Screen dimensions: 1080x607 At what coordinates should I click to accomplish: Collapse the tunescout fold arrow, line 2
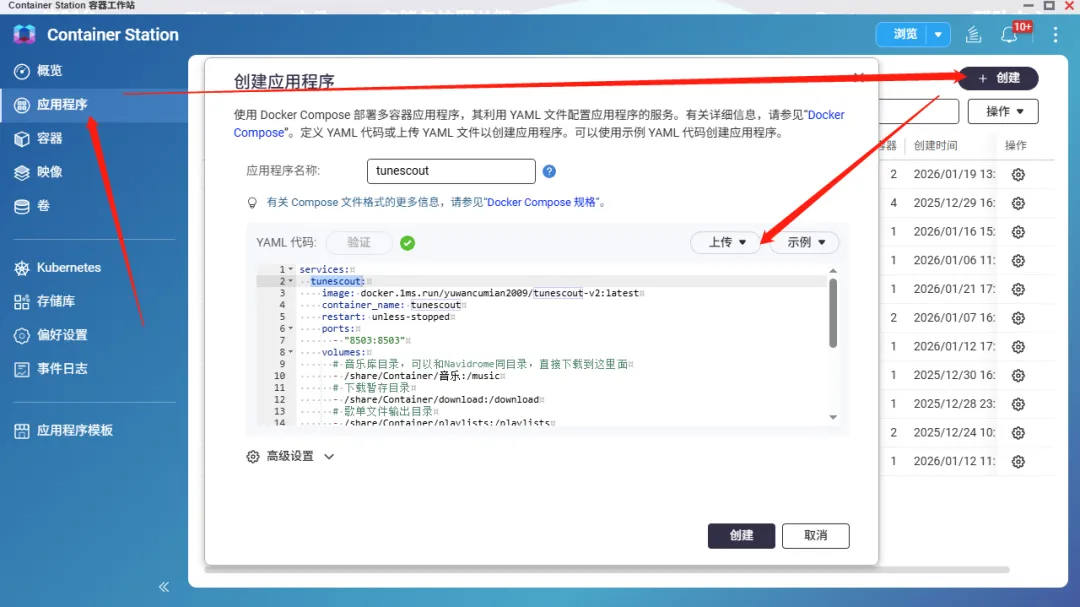coord(291,281)
